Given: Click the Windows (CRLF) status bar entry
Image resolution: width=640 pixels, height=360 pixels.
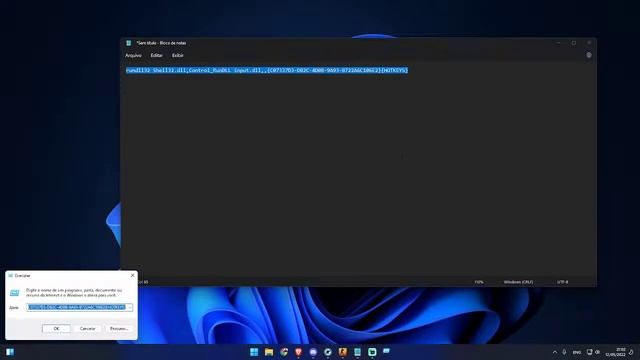Looking at the screenshot, I should [x=518, y=282].
